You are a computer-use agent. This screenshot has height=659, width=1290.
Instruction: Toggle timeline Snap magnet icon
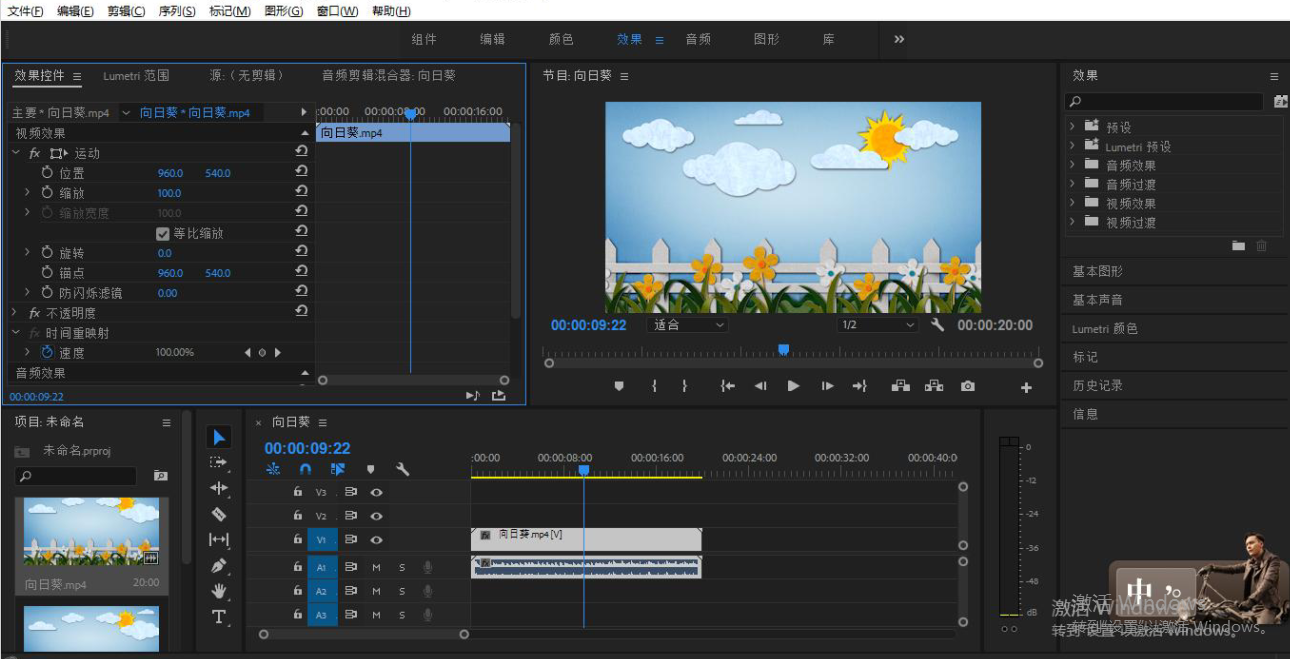click(x=306, y=469)
